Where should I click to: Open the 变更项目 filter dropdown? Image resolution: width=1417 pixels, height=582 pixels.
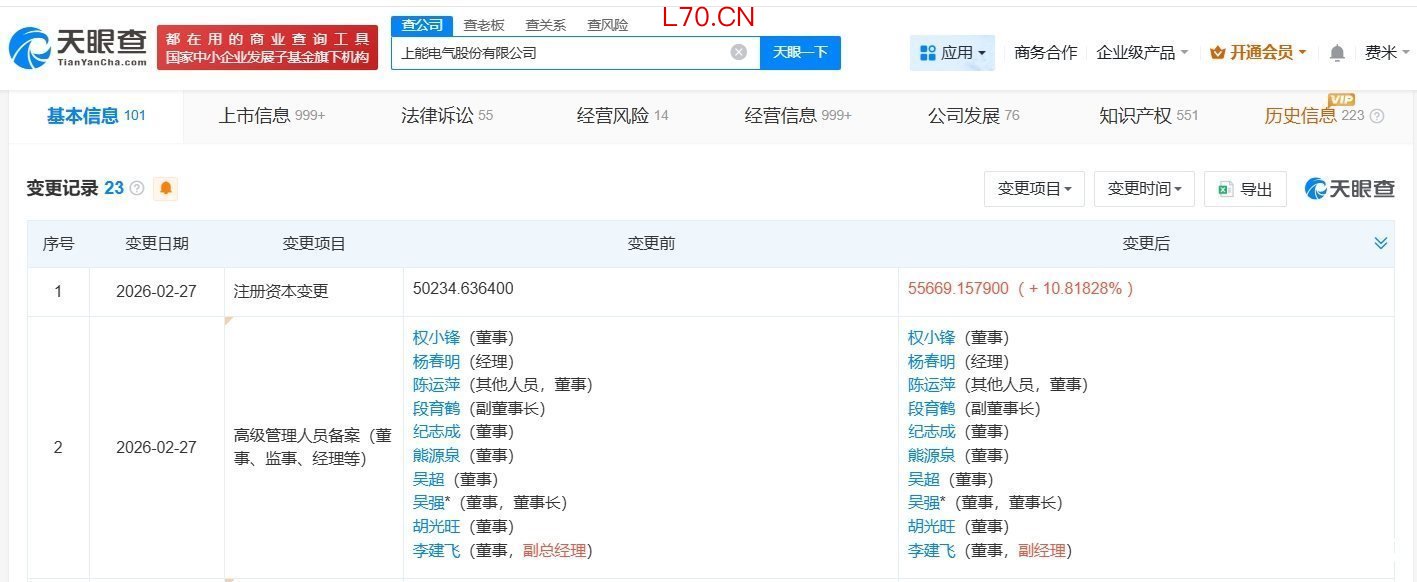1034,188
